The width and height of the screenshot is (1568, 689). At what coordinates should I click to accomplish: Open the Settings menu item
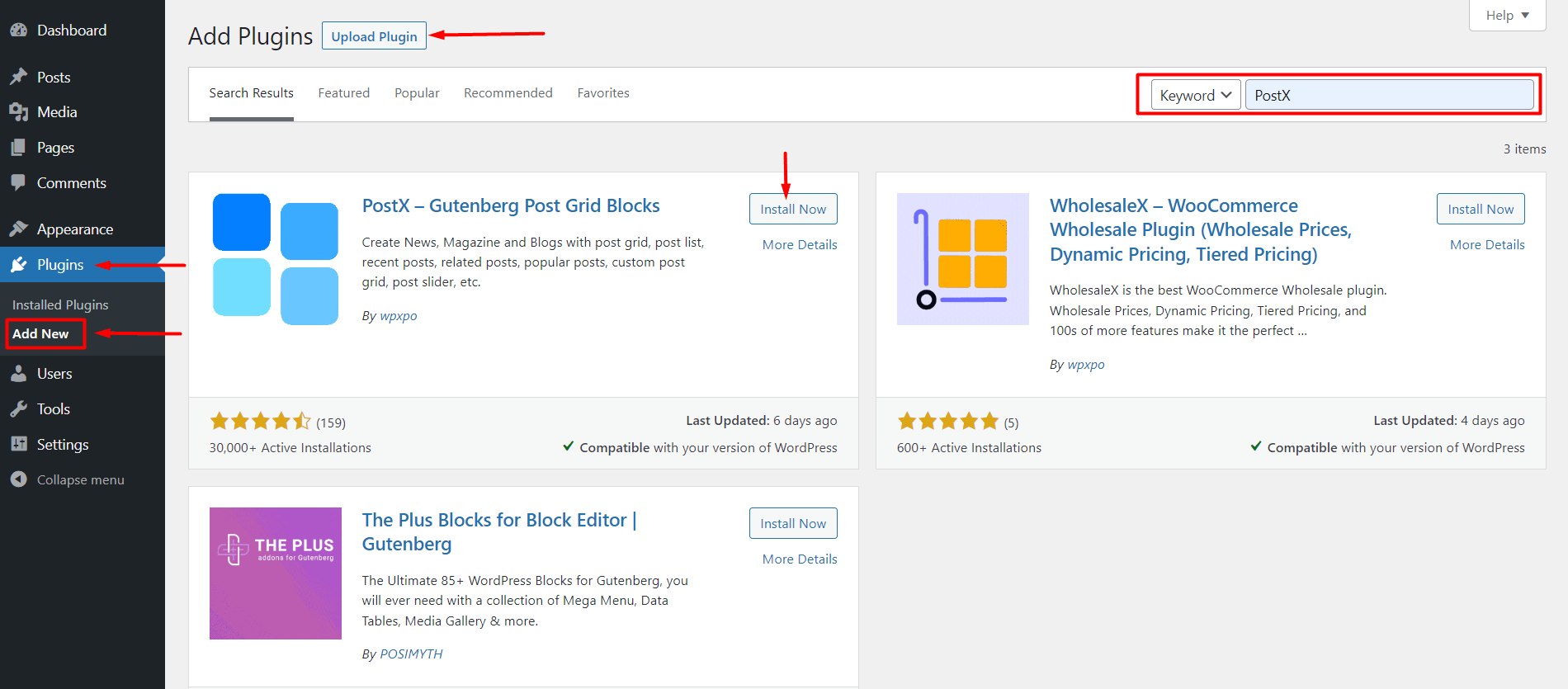tap(83, 445)
